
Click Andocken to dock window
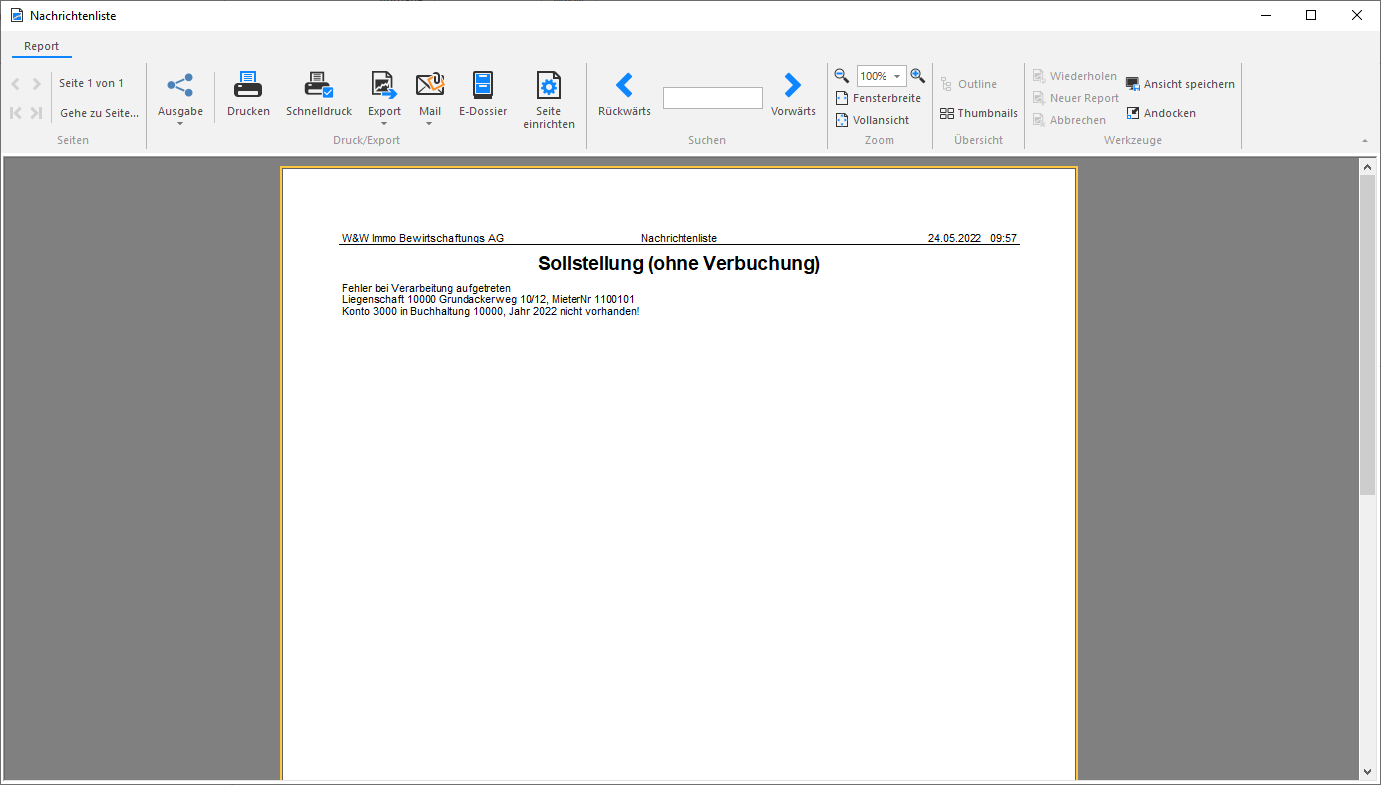pos(1161,113)
